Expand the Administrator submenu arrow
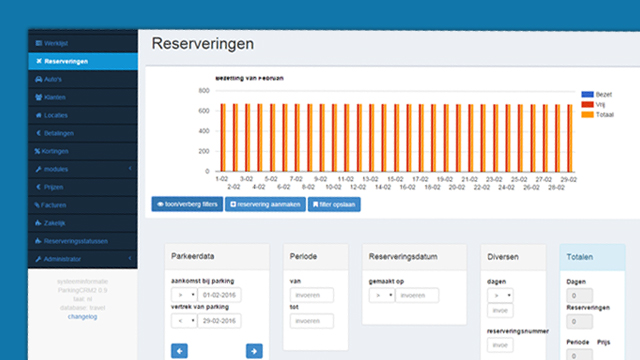640x360 pixels. pyautogui.click(x=130, y=258)
